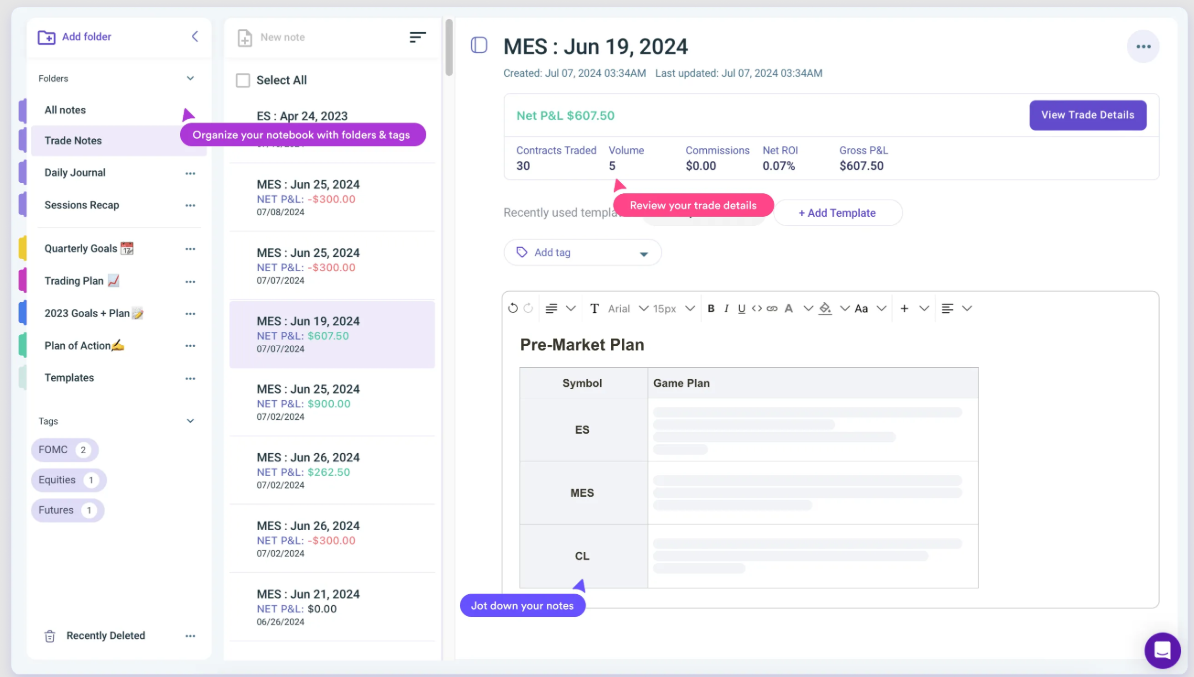Collapse the Tags section
1194x677 pixels.
[x=190, y=421]
